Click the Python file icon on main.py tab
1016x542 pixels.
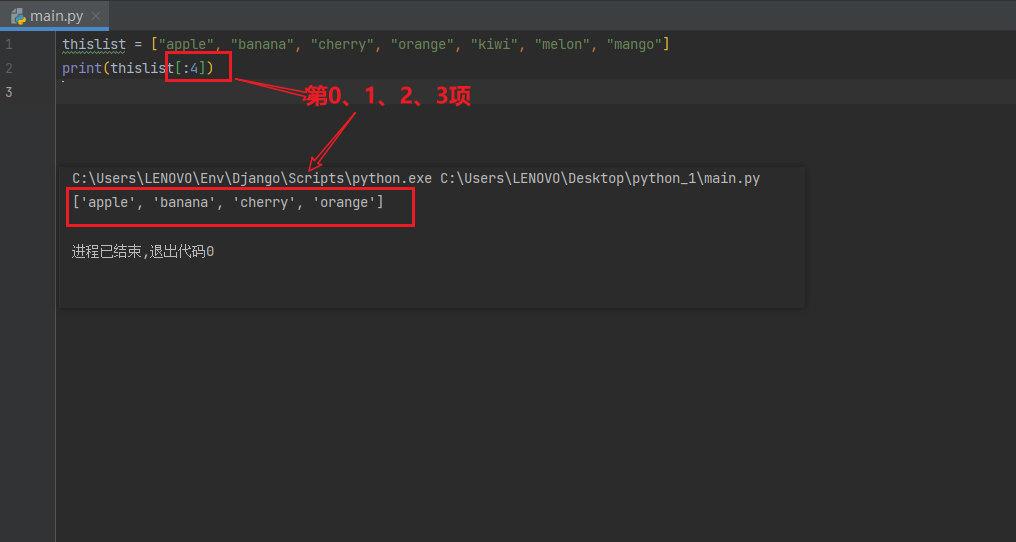tap(18, 16)
